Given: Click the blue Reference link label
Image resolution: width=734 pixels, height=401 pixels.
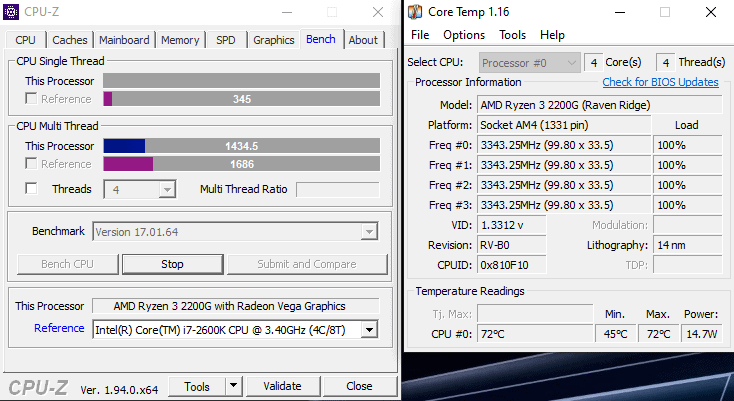Looking at the screenshot, I should (x=59, y=328).
